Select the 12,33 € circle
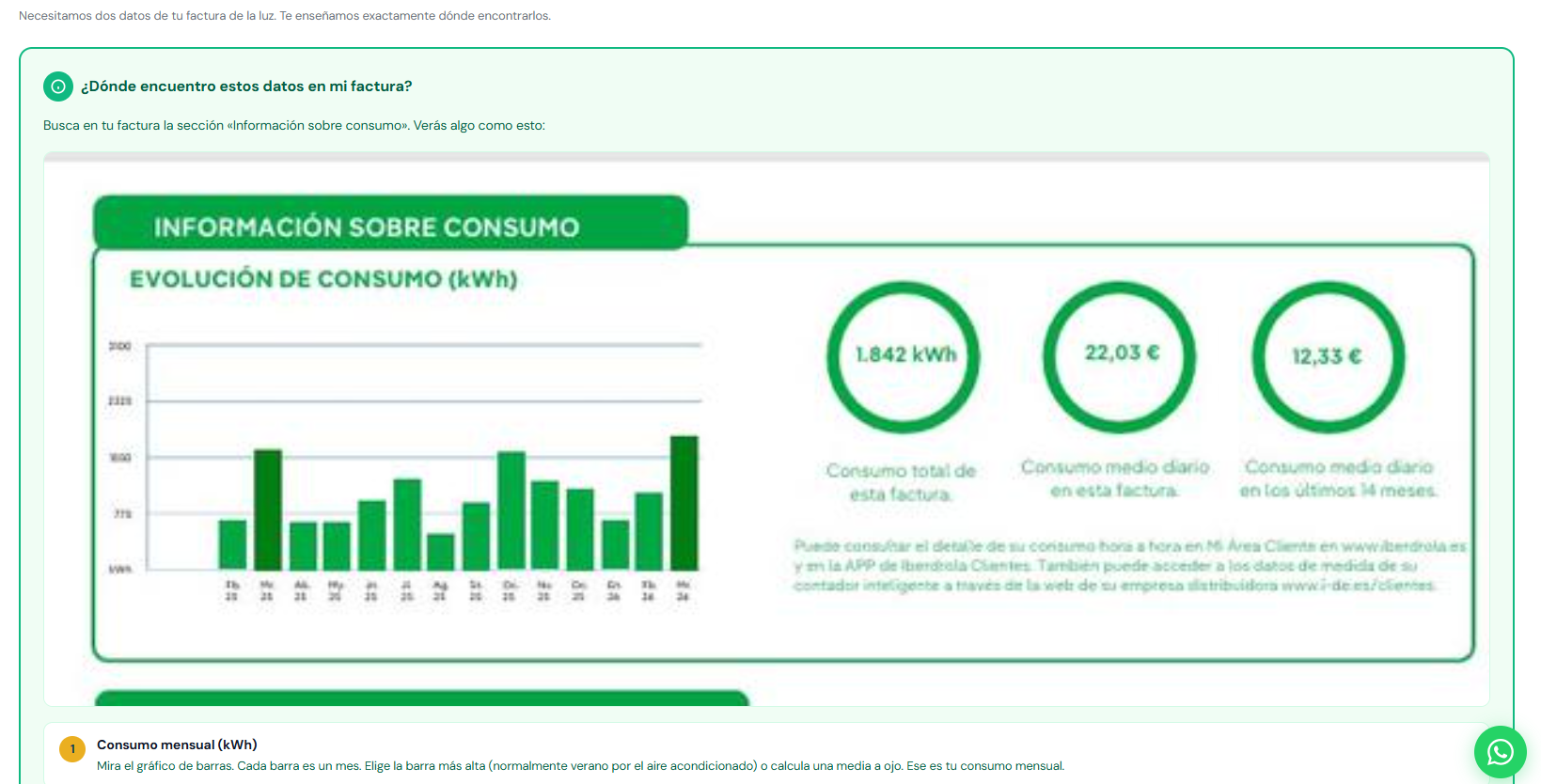 [x=1329, y=356]
